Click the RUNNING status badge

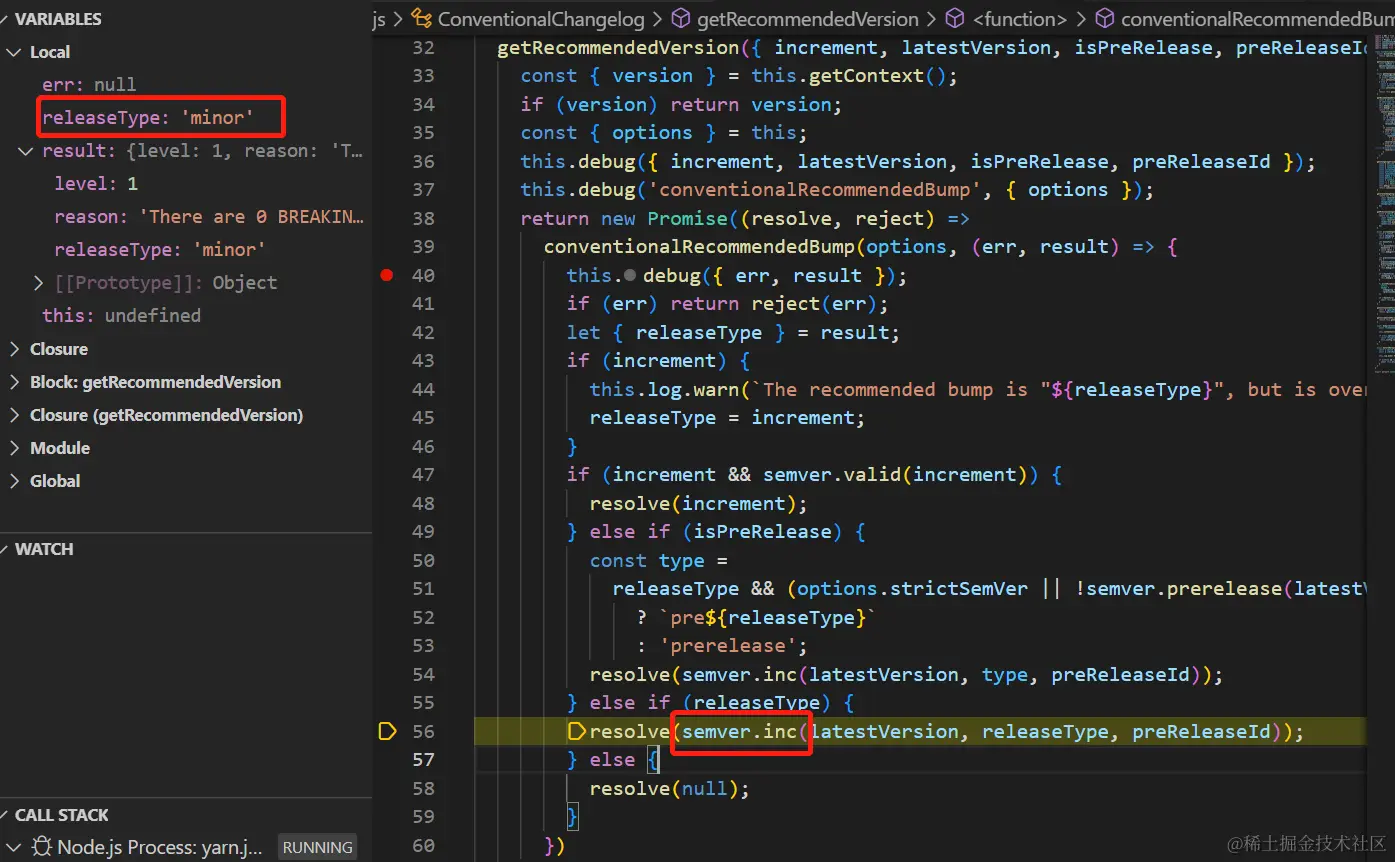coord(317,847)
